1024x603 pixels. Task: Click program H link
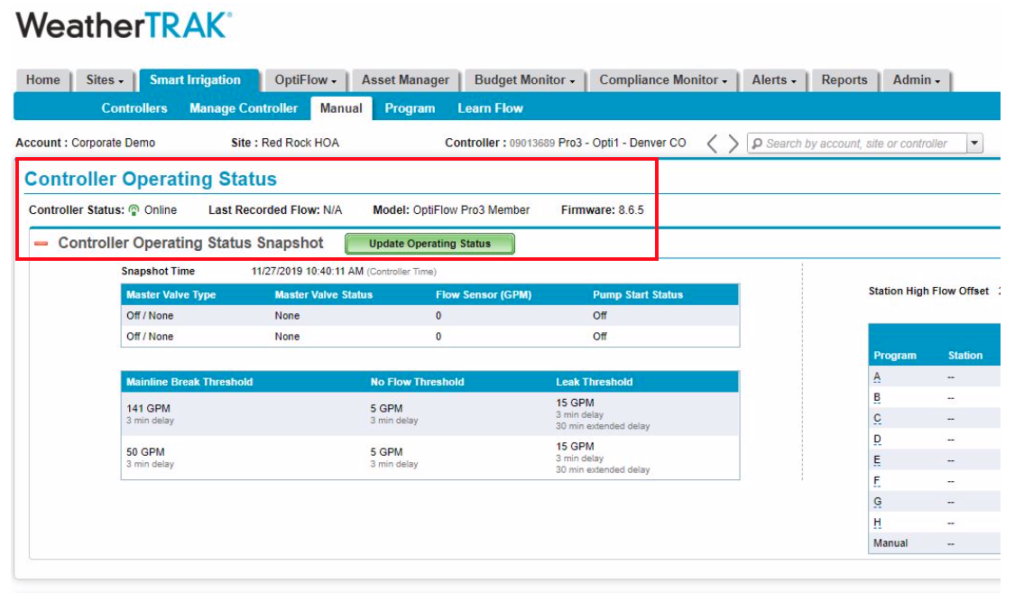coord(877,523)
